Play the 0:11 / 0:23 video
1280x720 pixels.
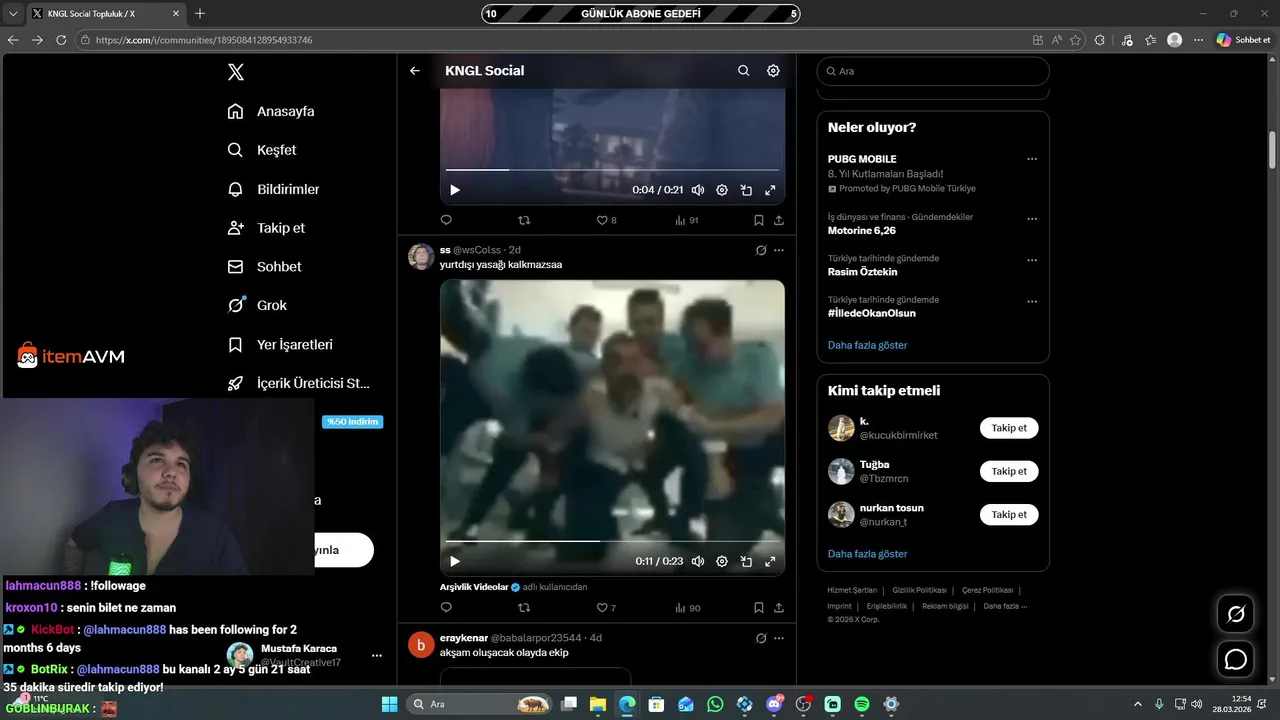coord(455,561)
